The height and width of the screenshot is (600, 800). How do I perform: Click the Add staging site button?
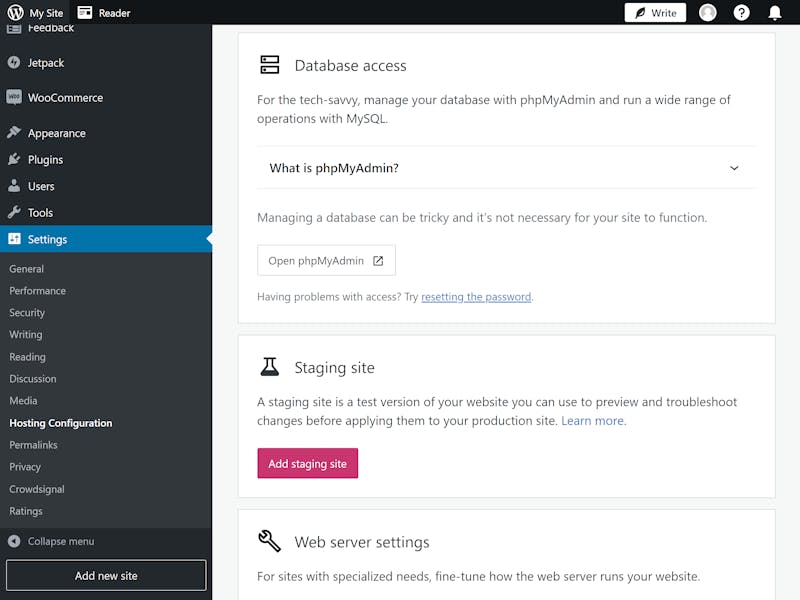point(308,463)
